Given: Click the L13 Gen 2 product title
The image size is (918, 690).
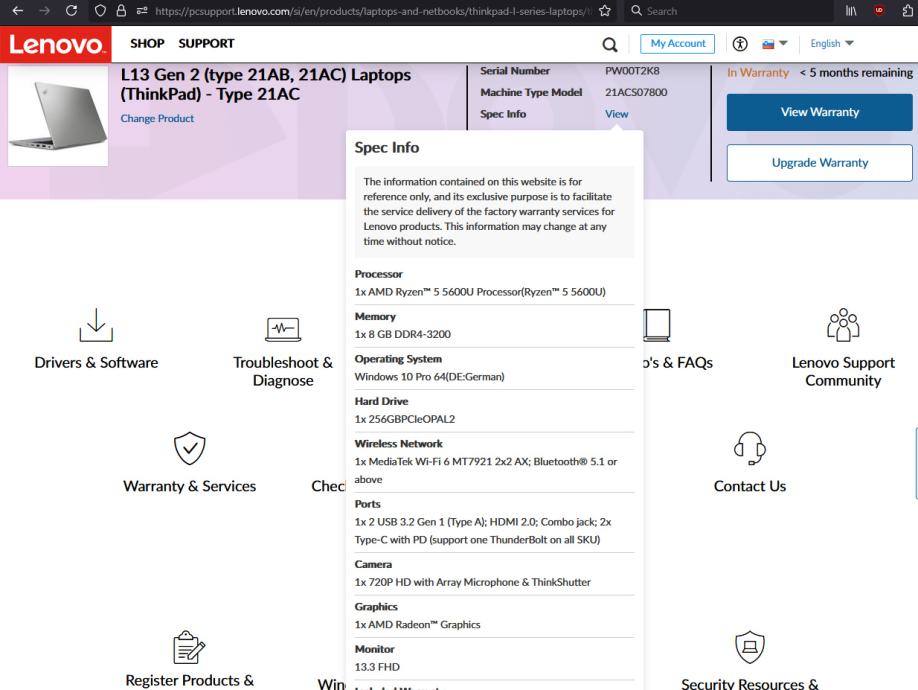Looking at the screenshot, I should (x=266, y=84).
